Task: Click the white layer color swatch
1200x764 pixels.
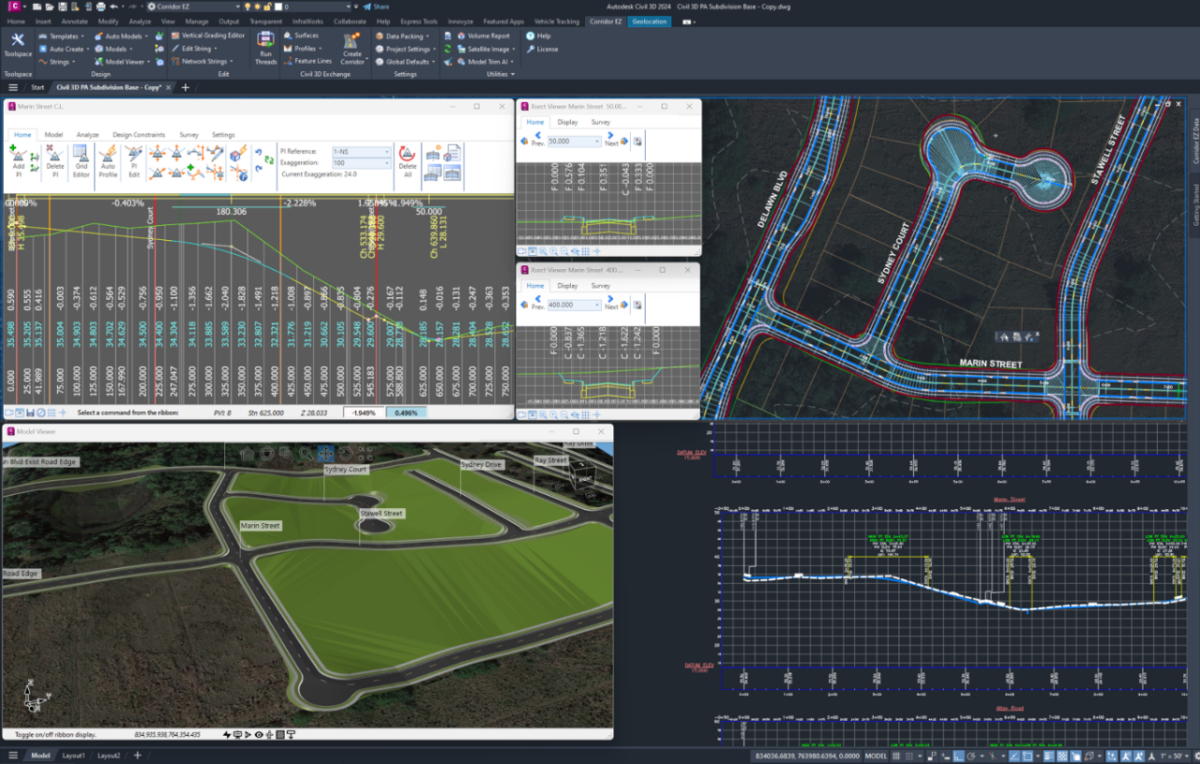Action: coord(278,6)
